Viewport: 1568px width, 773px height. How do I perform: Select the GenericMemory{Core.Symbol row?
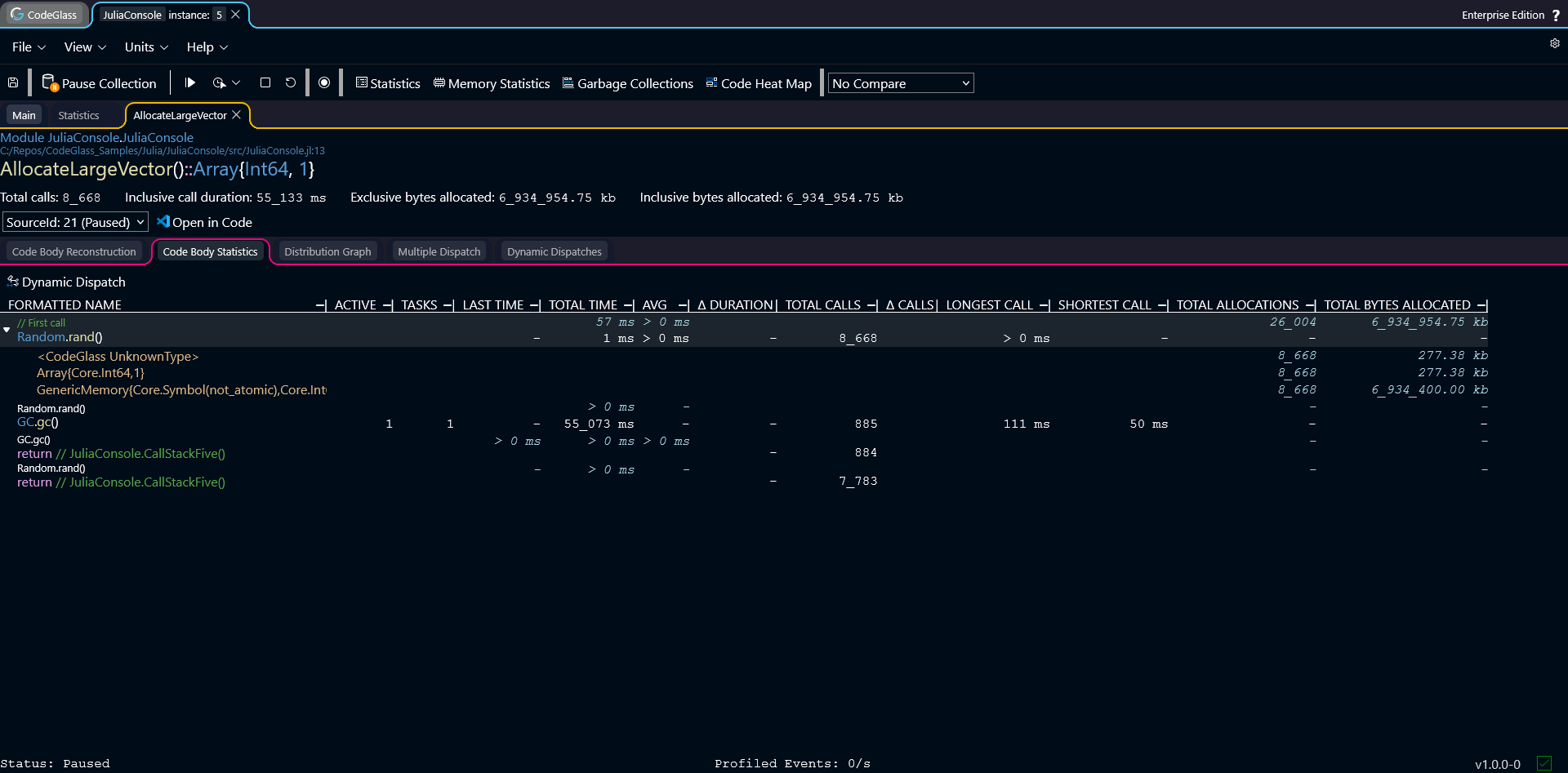pos(744,389)
